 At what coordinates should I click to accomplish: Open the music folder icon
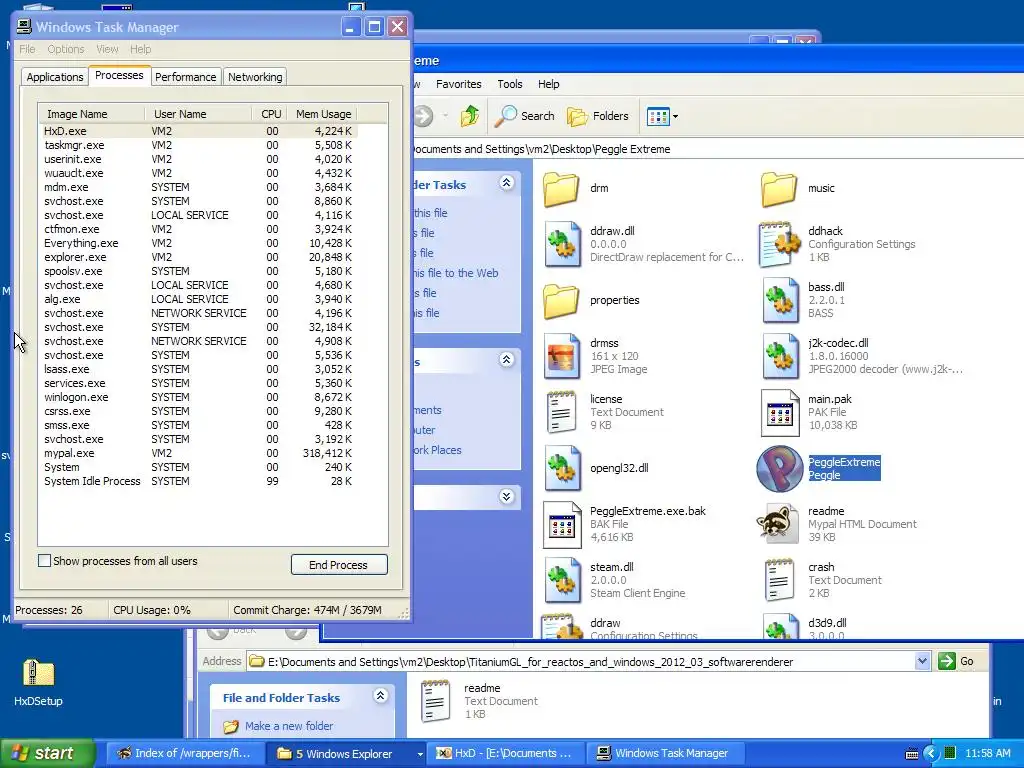pos(779,189)
